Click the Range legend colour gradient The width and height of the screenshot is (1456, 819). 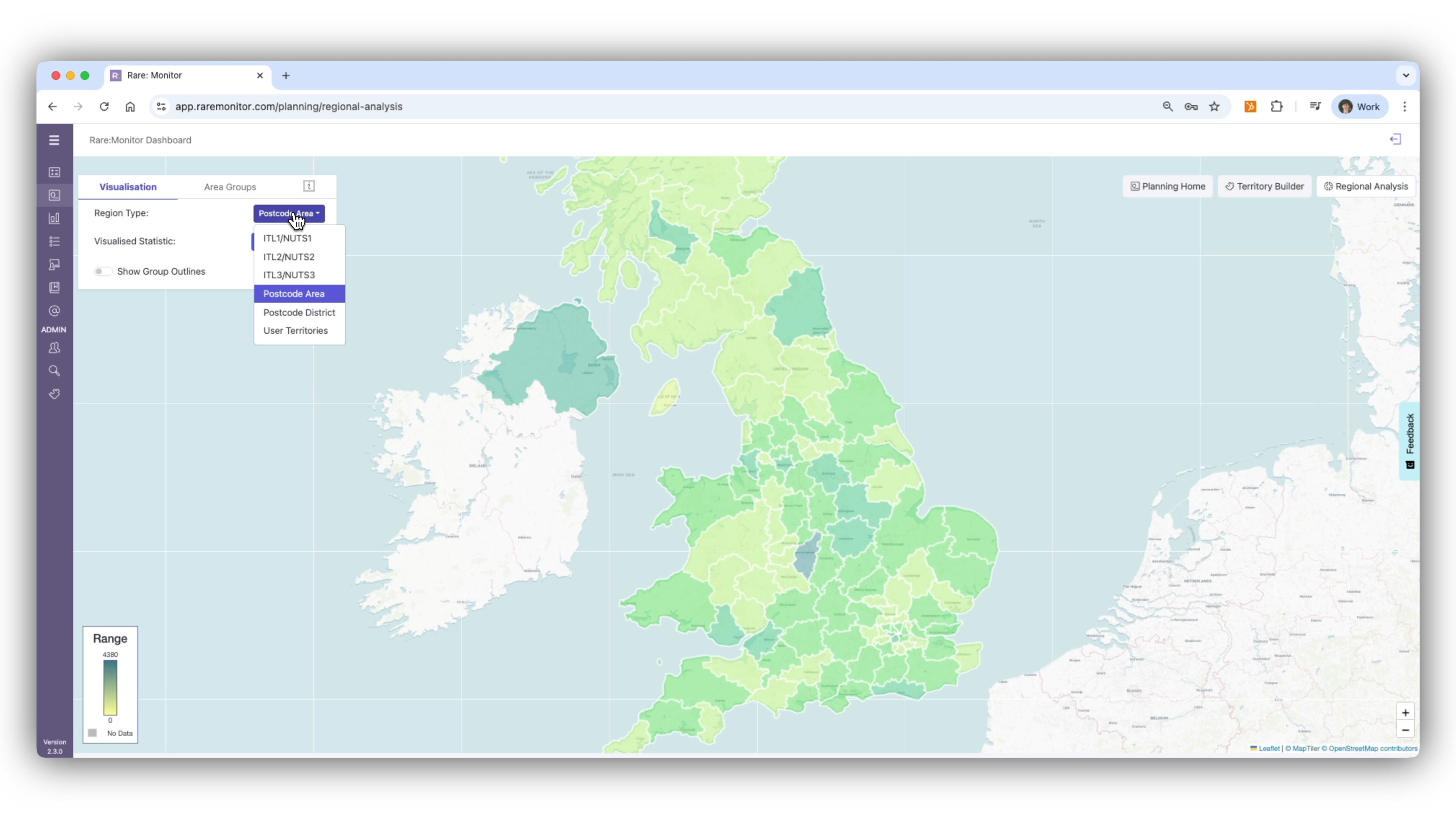[x=110, y=687]
